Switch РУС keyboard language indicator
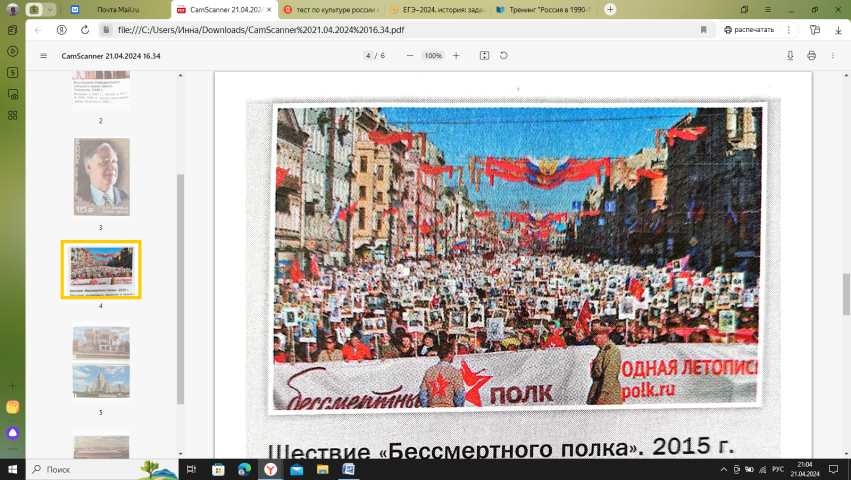The width and height of the screenshot is (851, 480). (x=778, y=469)
